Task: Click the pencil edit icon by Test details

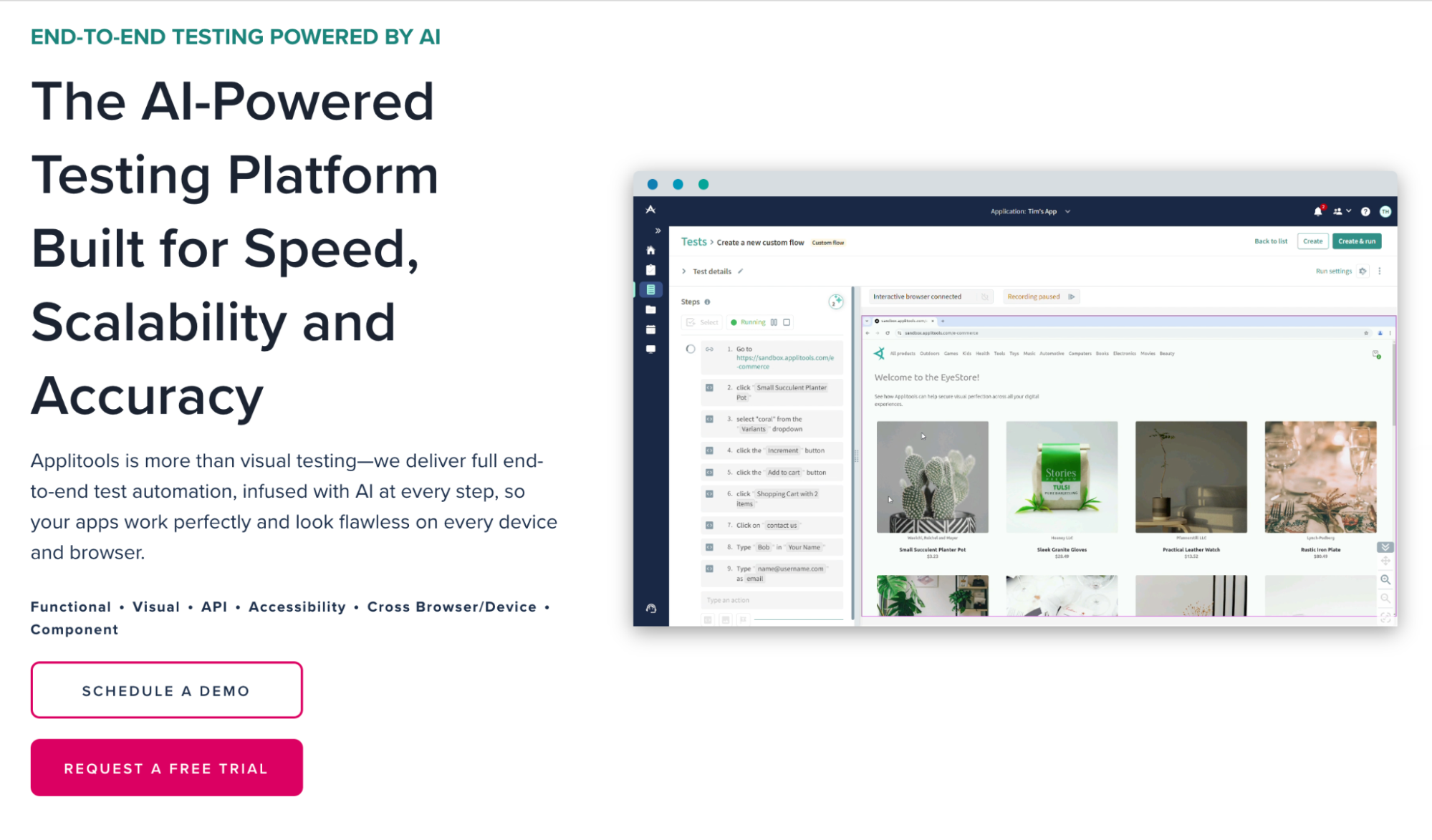Action: coord(741,271)
